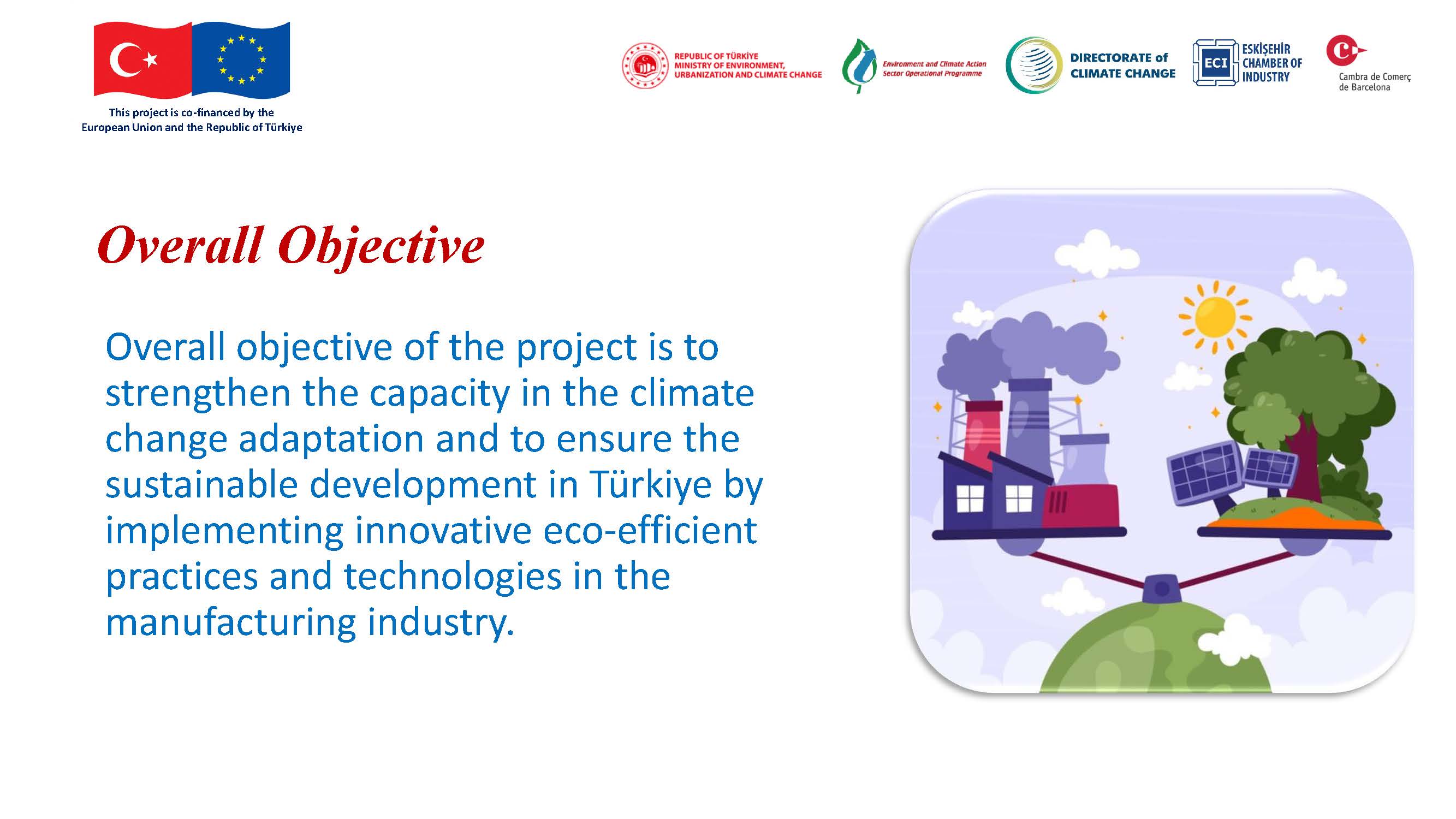Click 'Sector Operational Programme' text
This screenshot has height=819, width=1456.
tap(932, 74)
